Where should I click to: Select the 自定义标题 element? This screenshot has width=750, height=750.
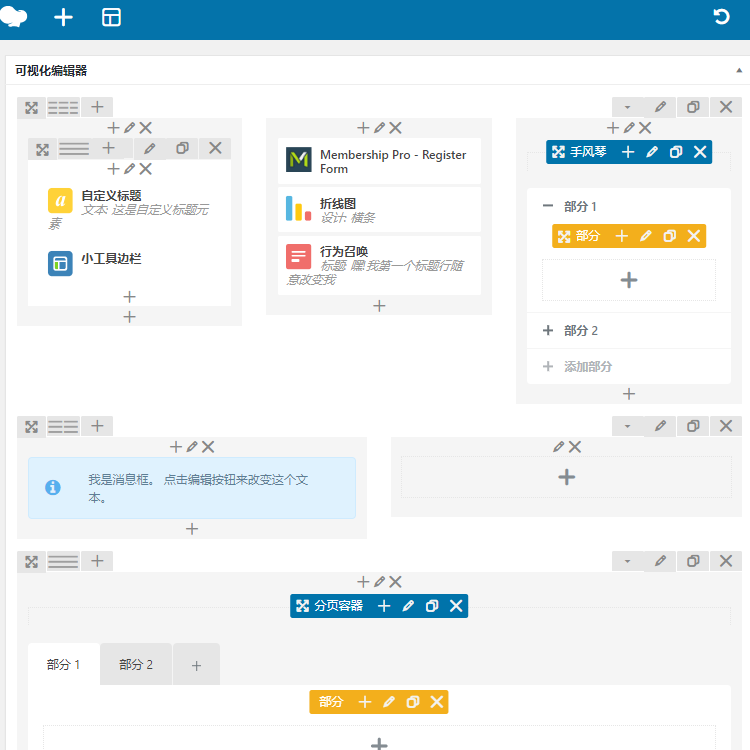tap(129, 209)
